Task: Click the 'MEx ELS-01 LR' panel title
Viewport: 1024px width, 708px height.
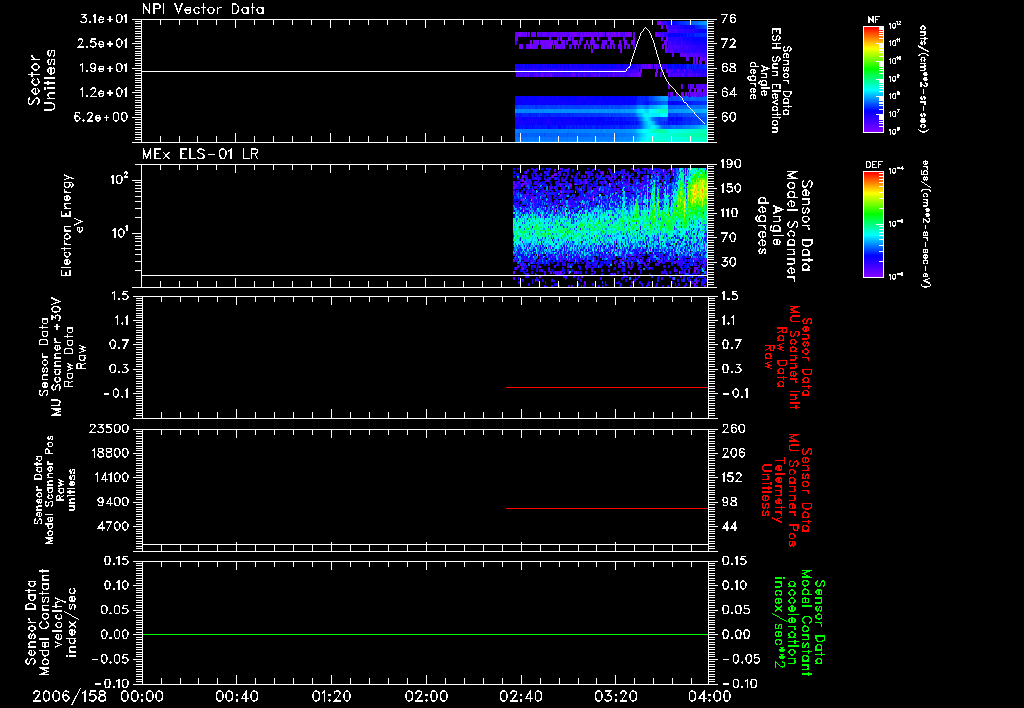Action: 200,154
